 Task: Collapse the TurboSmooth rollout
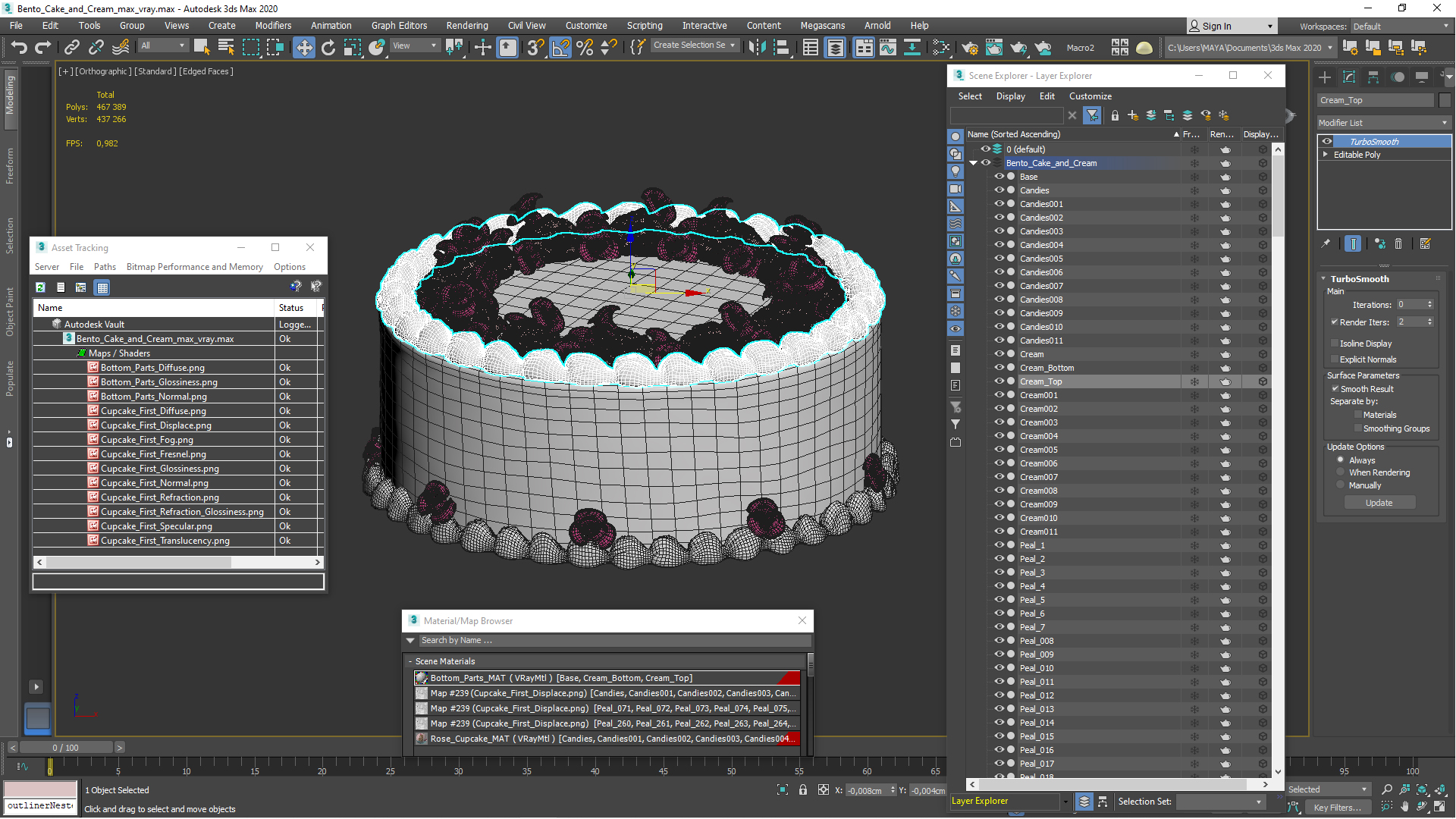(1323, 279)
